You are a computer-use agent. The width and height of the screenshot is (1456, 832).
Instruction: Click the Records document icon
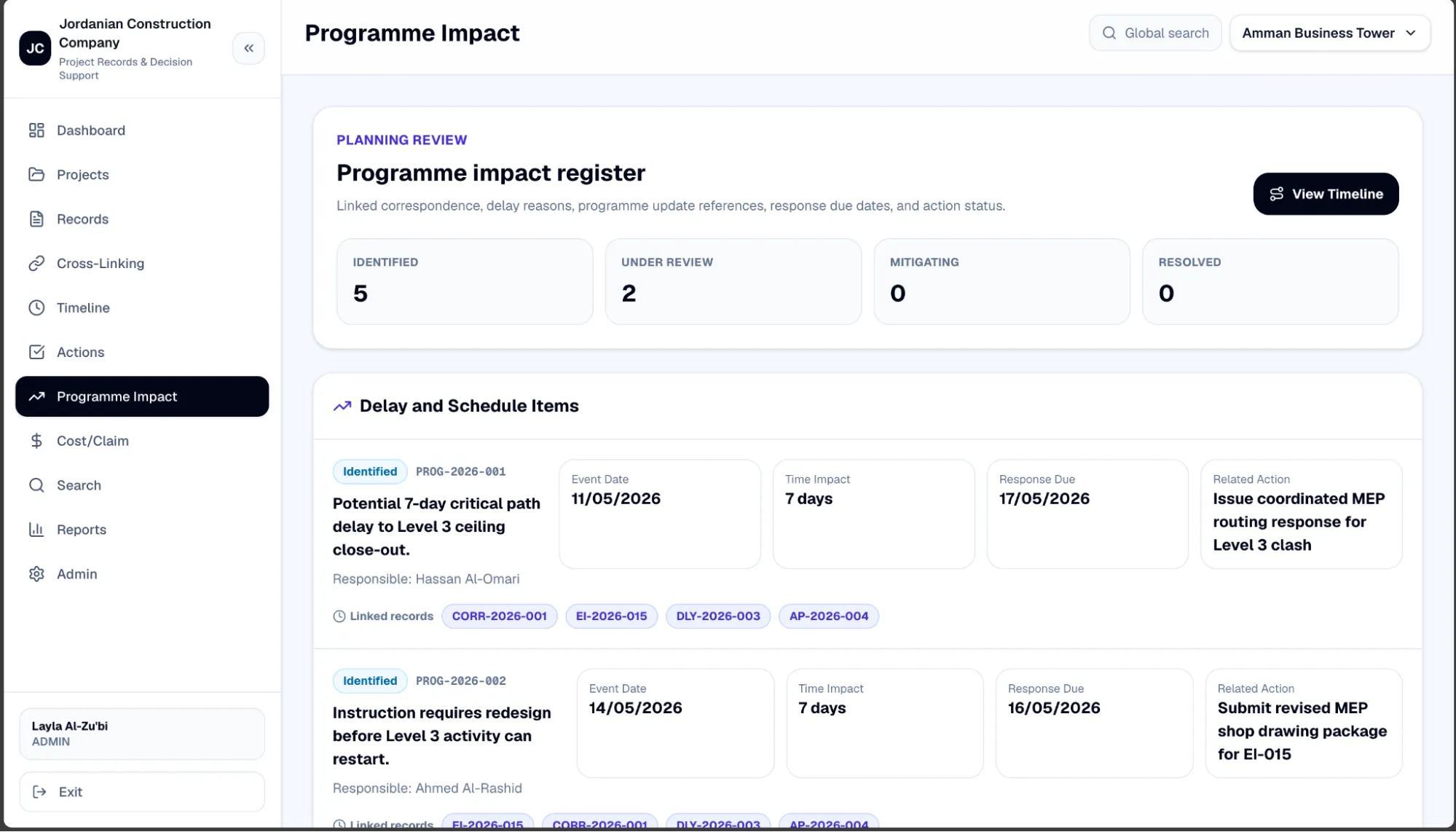tap(36, 219)
